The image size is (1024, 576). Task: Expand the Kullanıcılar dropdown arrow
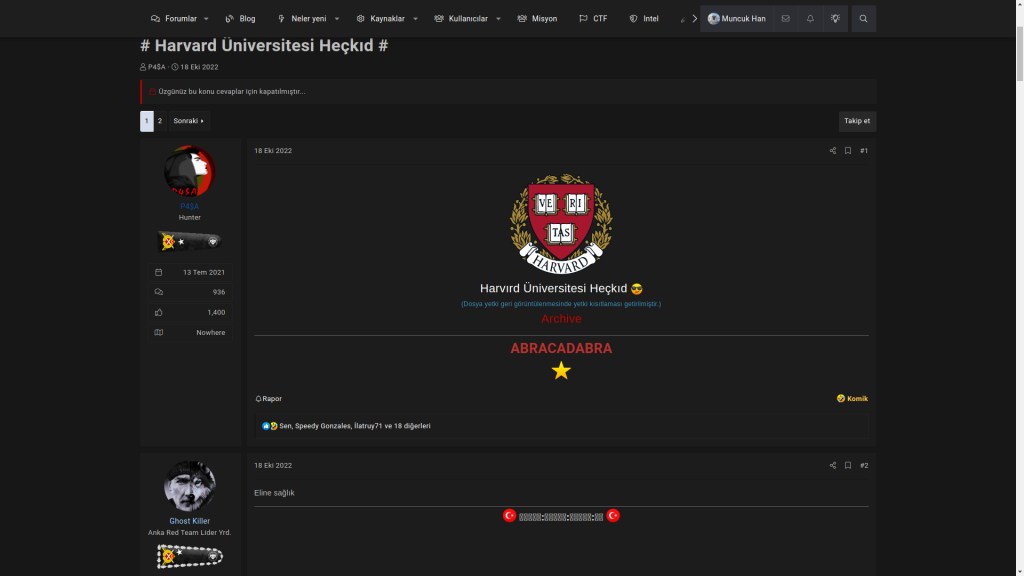497,18
